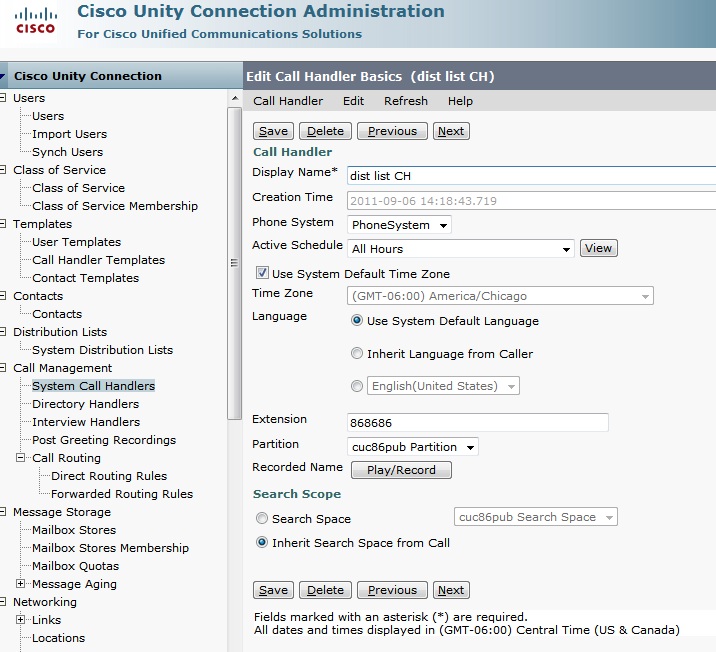716x652 pixels.
Task: Select Use System Default Language radio
Action: pos(357,321)
